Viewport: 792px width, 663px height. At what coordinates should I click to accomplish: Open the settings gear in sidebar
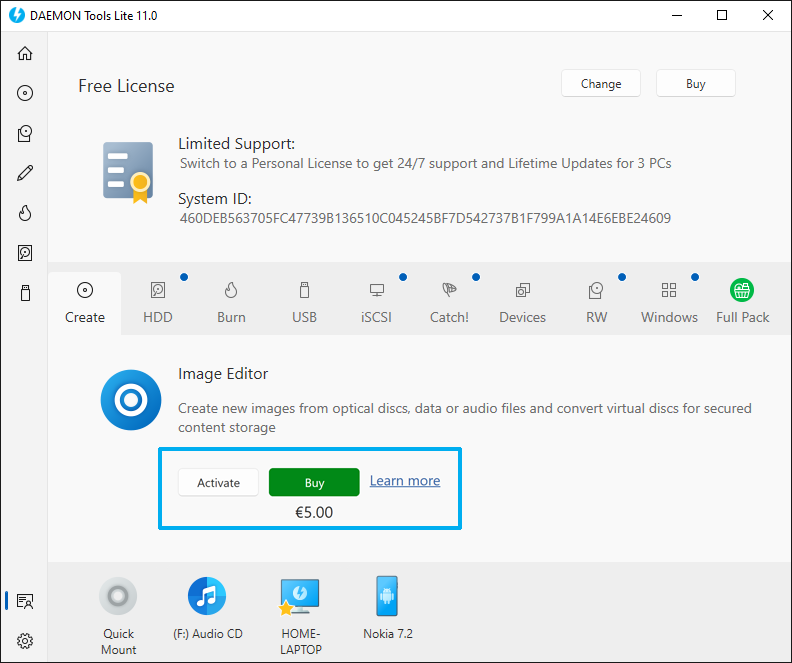pyautogui.click(x=25, y=641)
